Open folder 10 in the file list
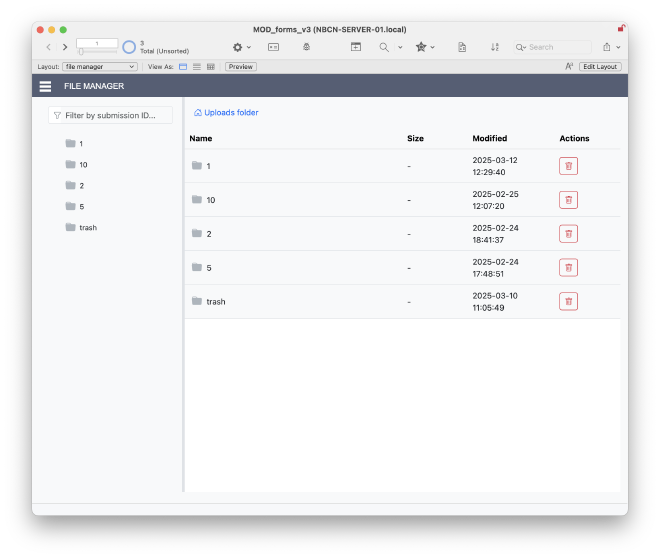 [x=203, y=200]
